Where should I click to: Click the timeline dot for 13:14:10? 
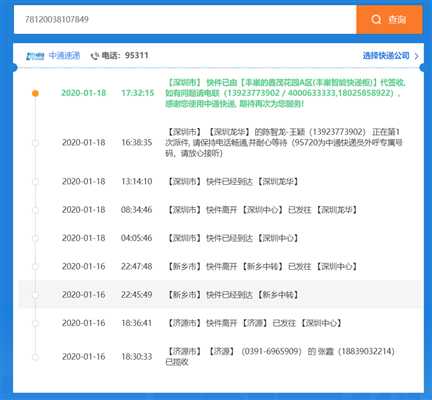[x=35, y=182]
